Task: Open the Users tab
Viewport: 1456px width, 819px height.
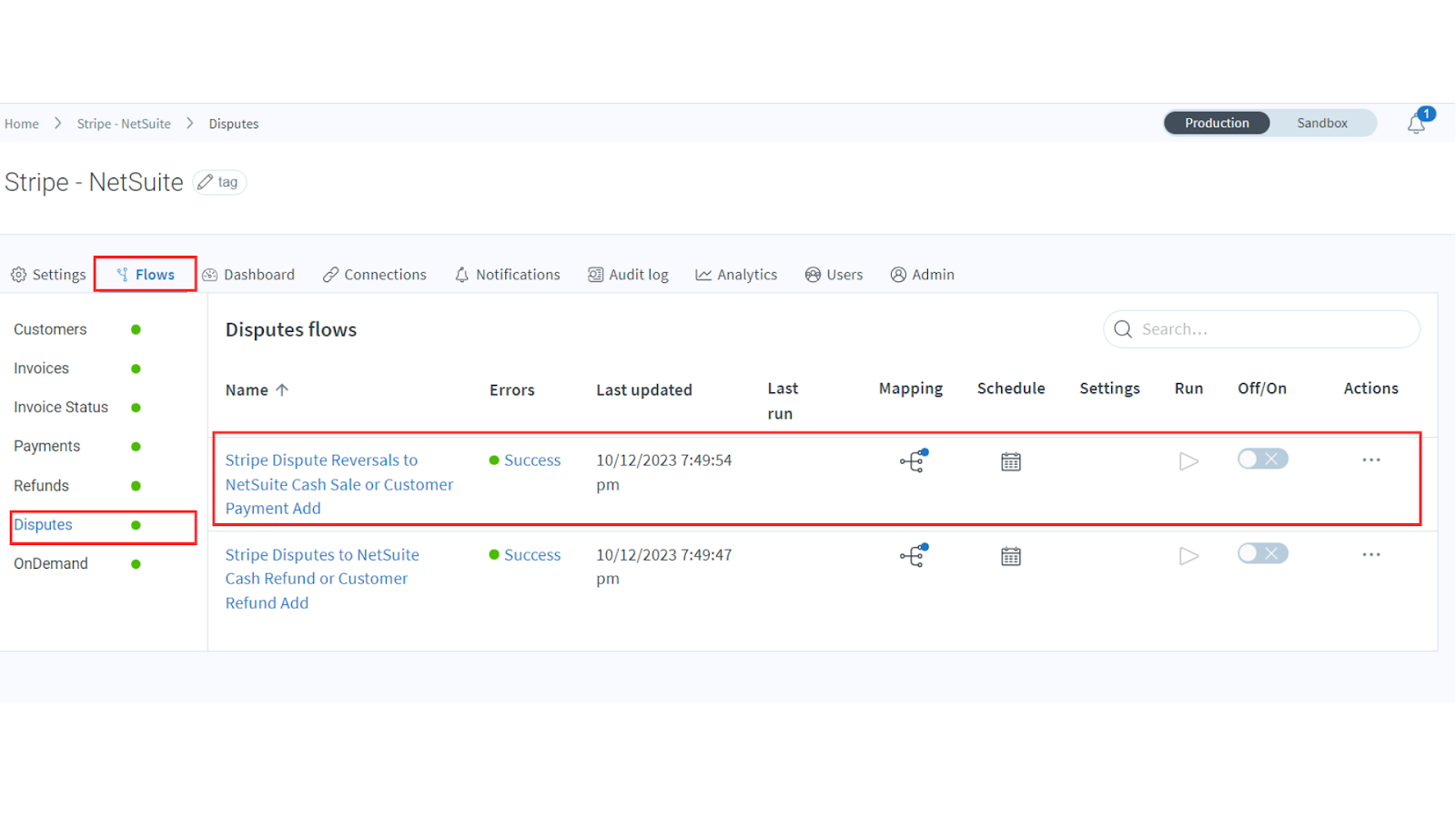Action: [834, 275]
